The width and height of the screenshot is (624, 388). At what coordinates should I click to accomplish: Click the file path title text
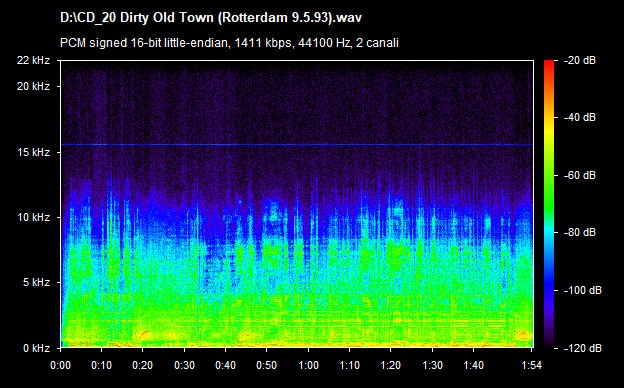tap(211, 18)
